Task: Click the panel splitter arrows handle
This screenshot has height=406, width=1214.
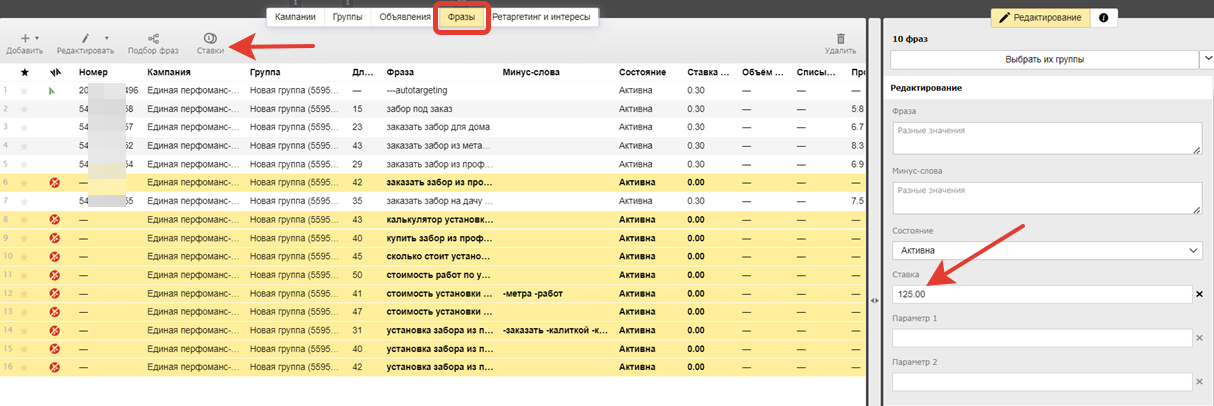Action: point(876,298)
